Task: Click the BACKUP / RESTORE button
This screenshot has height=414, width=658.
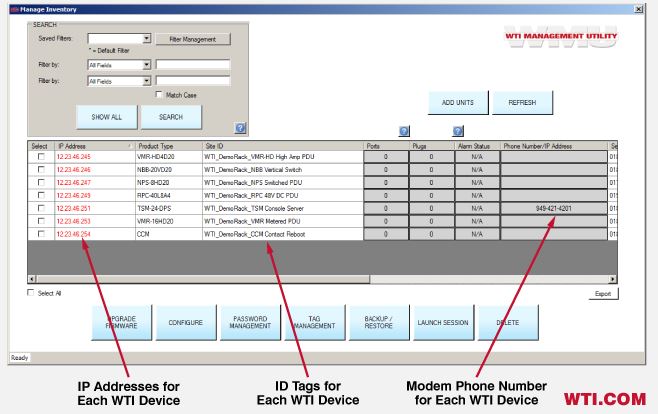Action: (379, 322)
